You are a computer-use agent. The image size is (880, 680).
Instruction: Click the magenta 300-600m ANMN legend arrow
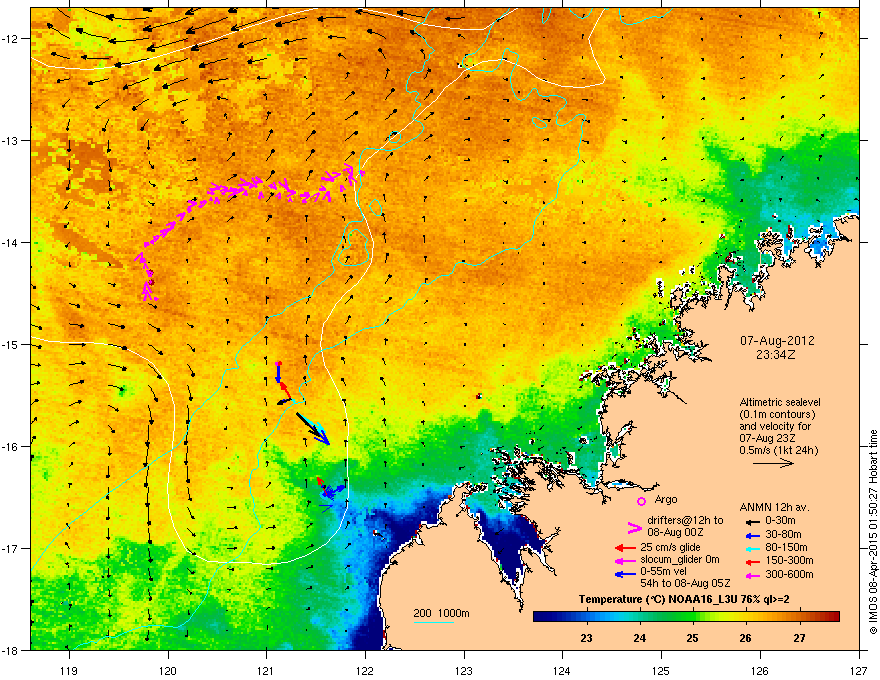coord(751,575)
